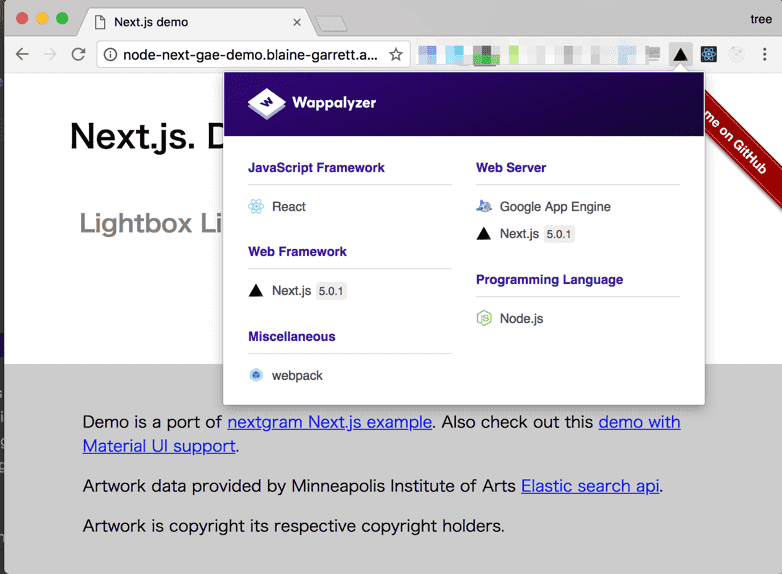Click the webpack cube icon
The width and height of the screenshot is (782, 574).
click(x=256, y=375)
